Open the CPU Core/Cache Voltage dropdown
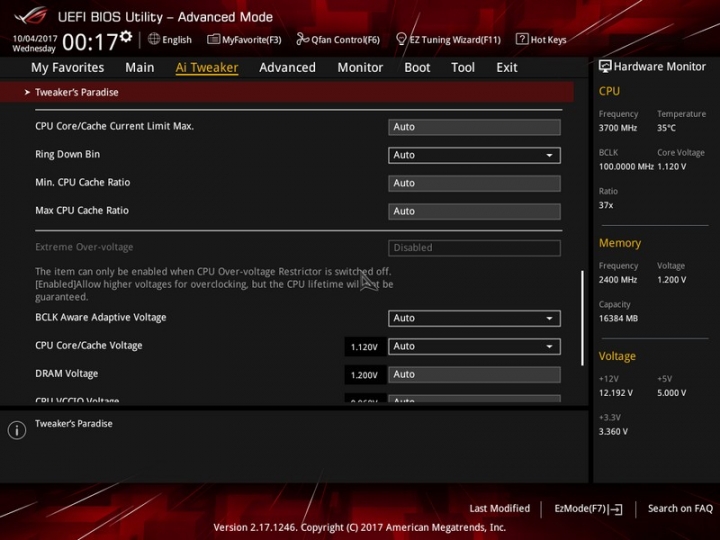Image resolution: width=720 pixels, height=540 pixels. click(474, 346)
